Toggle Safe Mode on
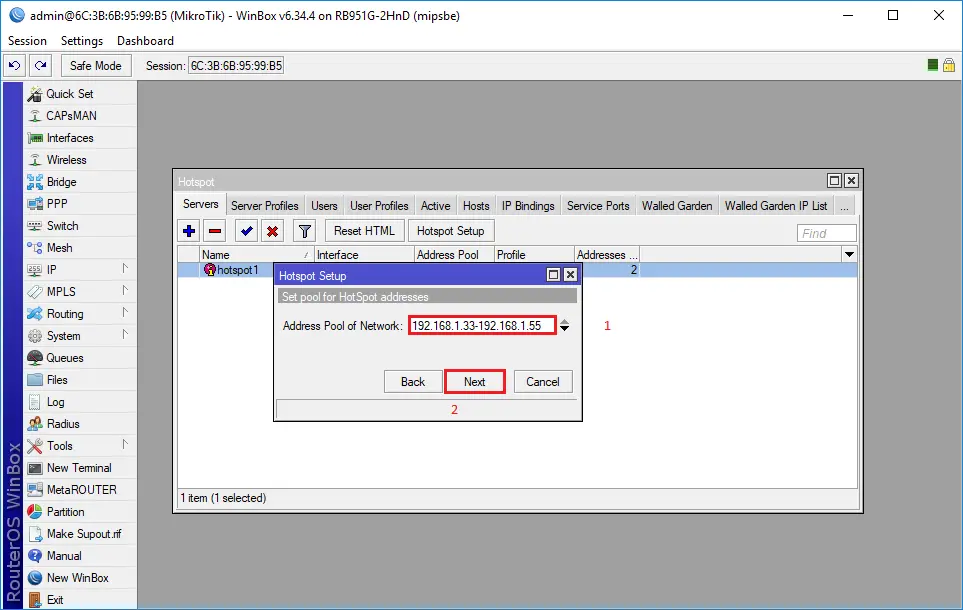963x610 pixels. [96, 66]
